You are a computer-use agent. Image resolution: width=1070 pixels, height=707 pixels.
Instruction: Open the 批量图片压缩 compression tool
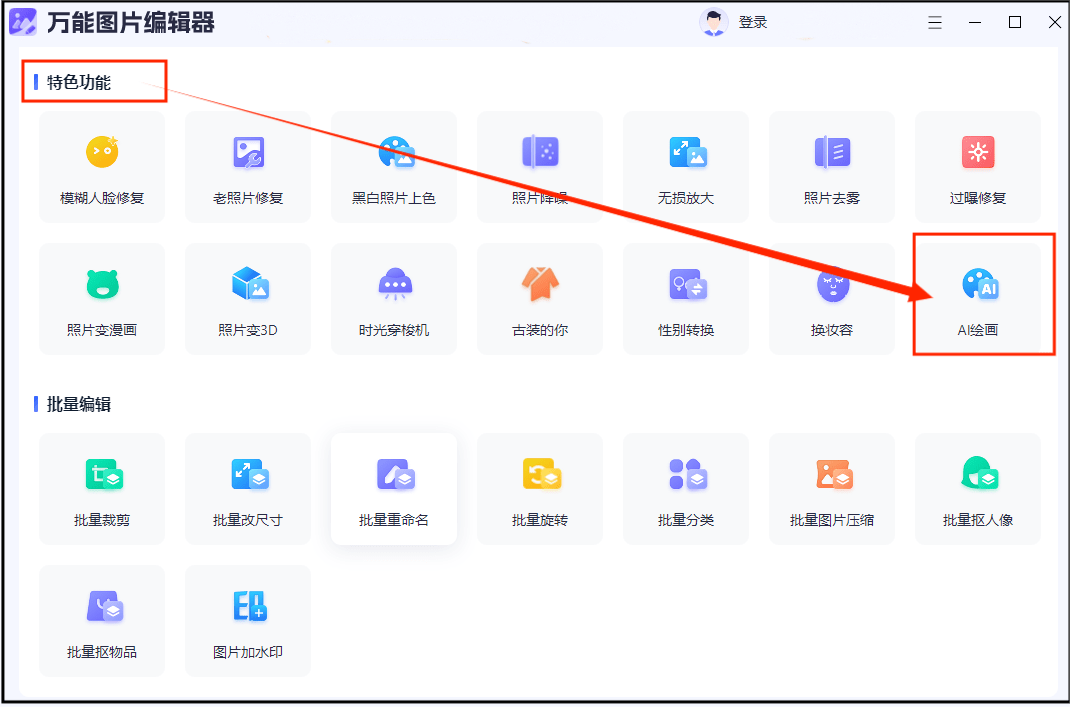pyautogui.click(x=832, y=488)
